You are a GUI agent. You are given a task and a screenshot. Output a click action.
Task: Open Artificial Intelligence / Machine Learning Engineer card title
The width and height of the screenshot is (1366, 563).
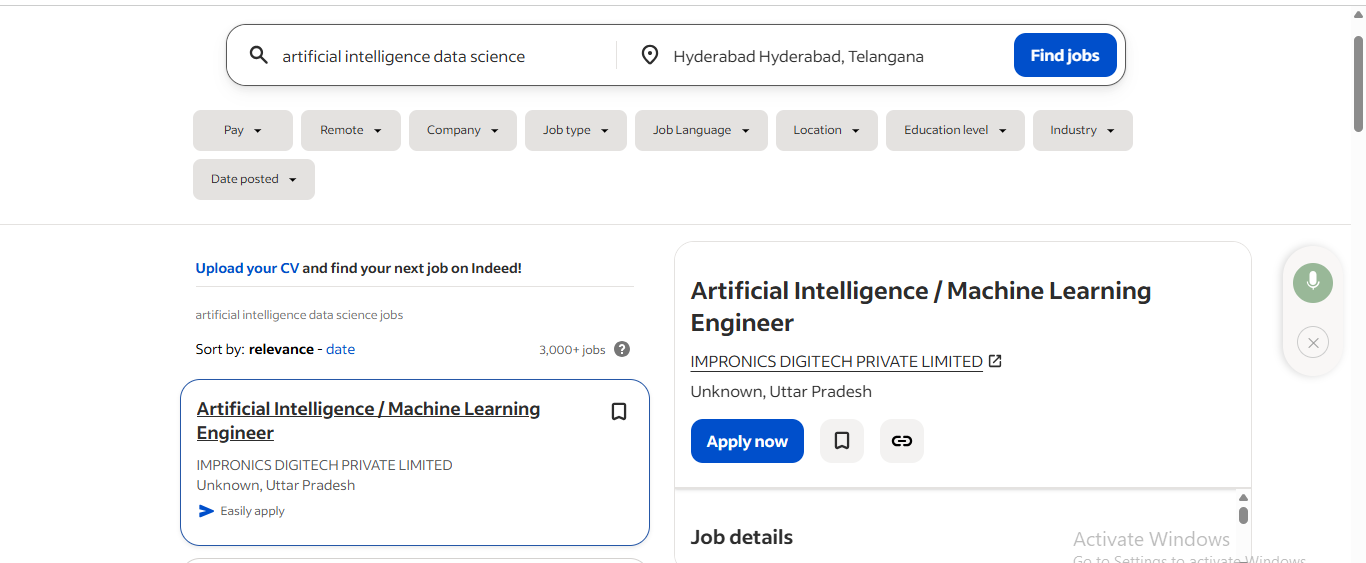368,421
